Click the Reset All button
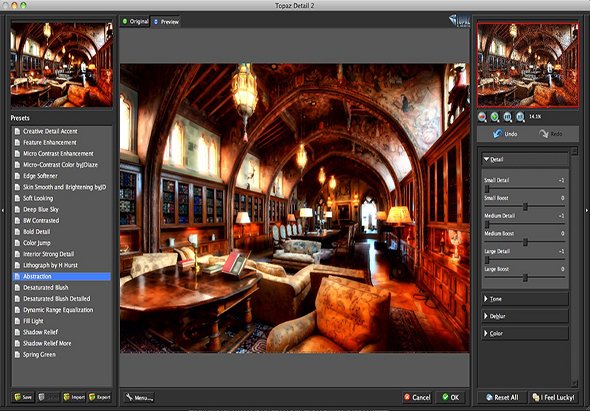 click(501, 397)
